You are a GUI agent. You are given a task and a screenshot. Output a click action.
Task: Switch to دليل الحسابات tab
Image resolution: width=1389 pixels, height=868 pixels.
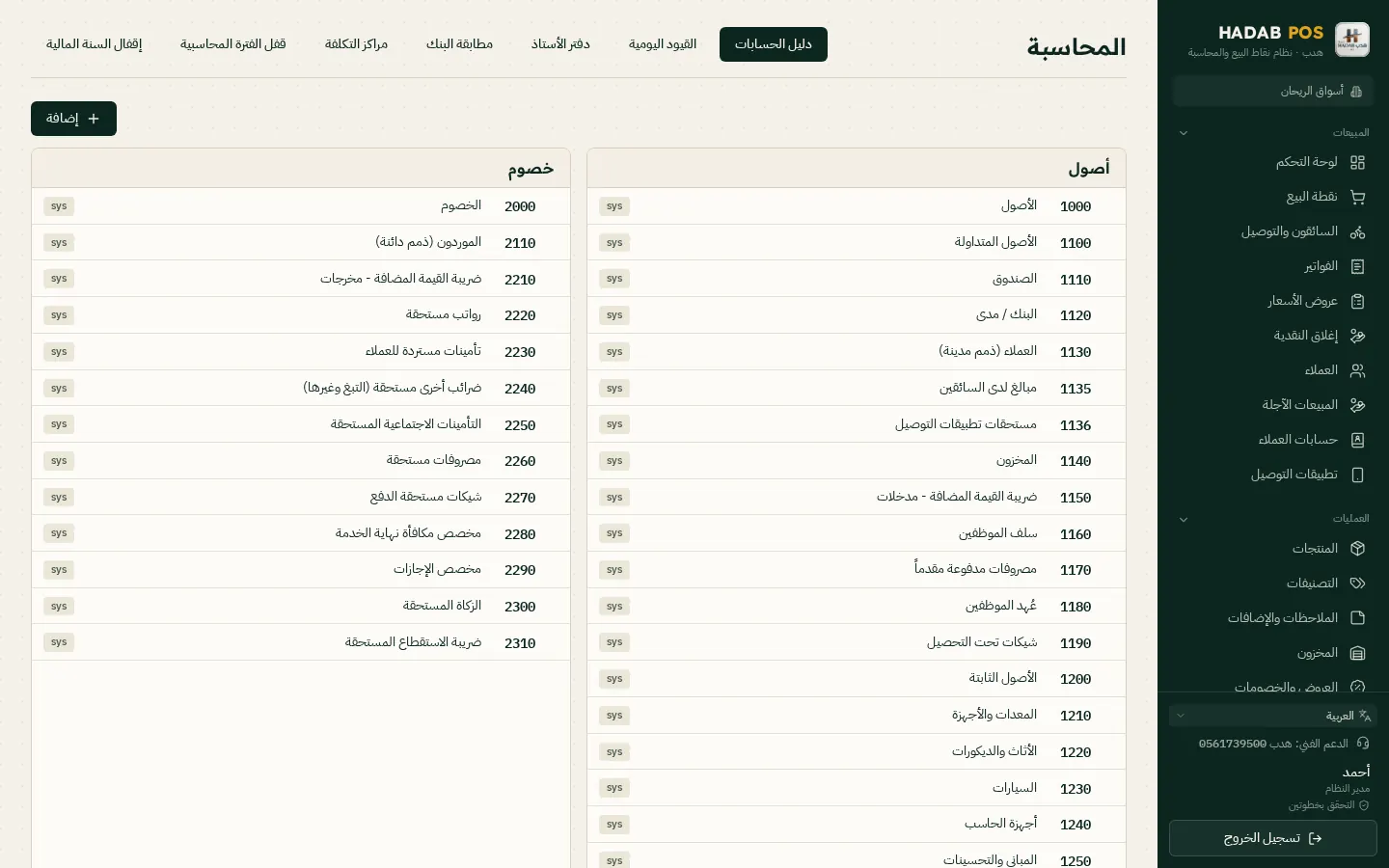774,44
